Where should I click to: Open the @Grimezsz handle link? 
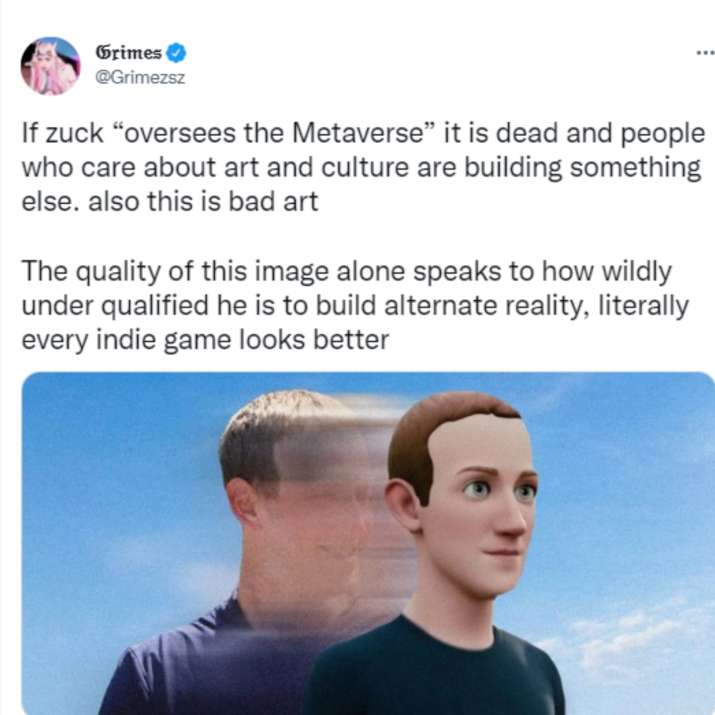tap(140, 78)
